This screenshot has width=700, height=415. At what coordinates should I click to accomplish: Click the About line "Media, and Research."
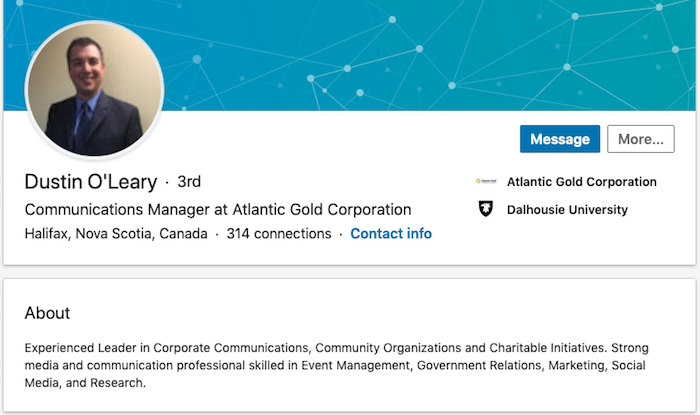pos(85,383)
